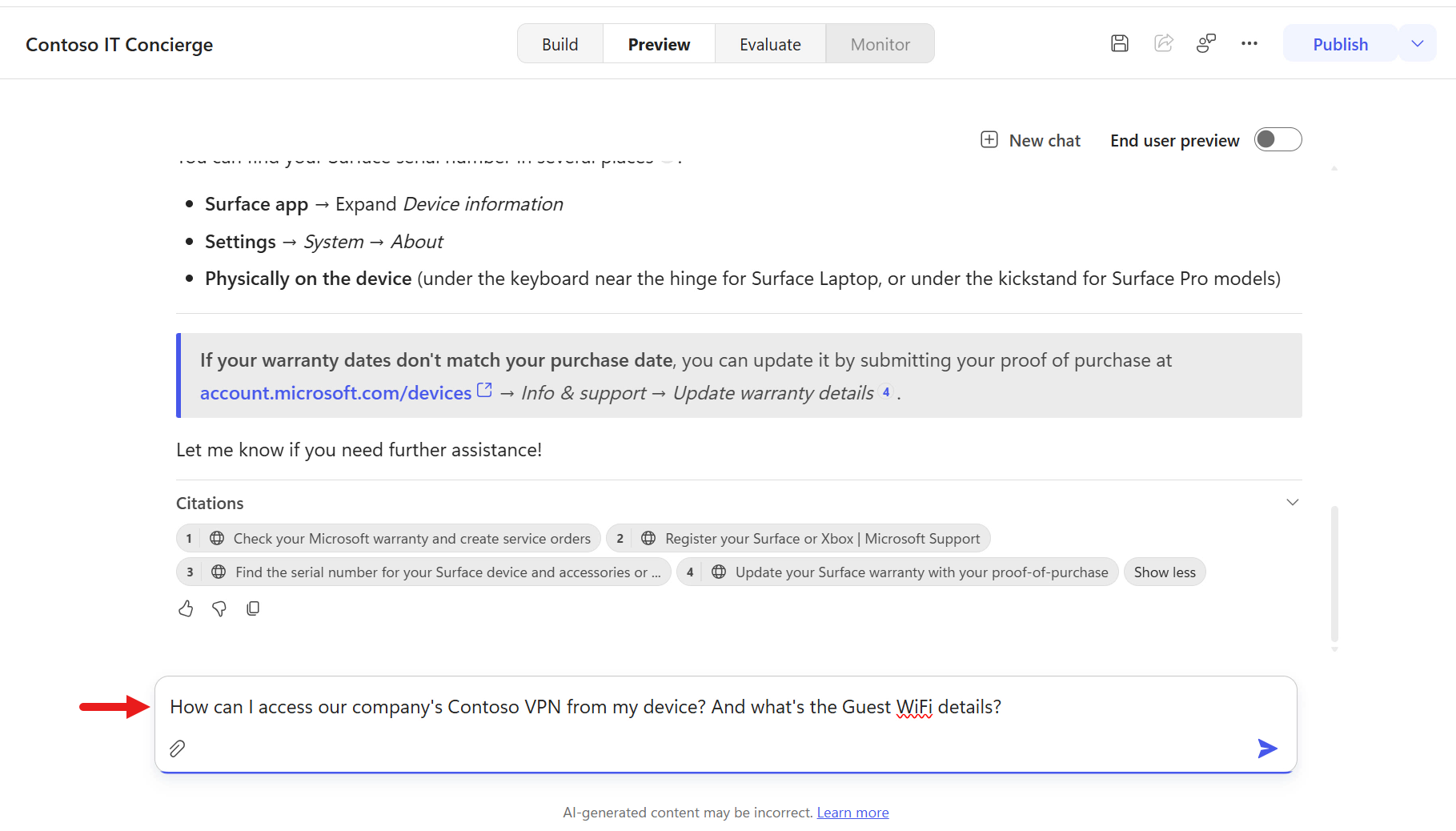Image resolution: width=1456 pixels, height=831 pixels.
Task: Give thumbs up to the response
Action: click(x=186, y=609)
